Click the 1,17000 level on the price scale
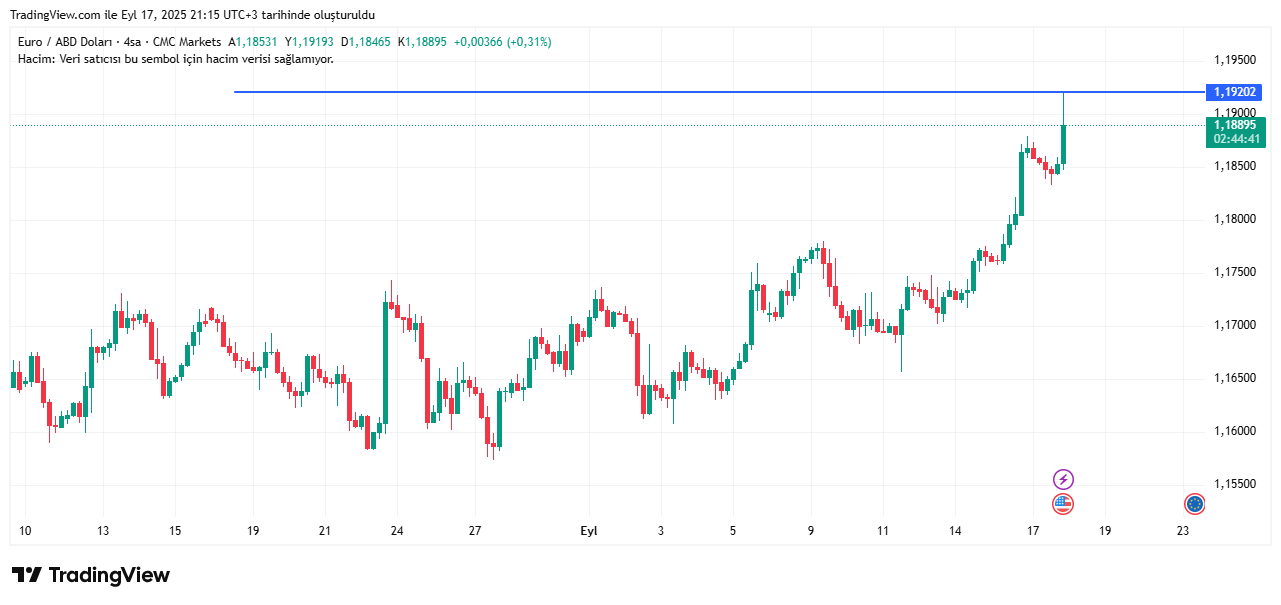The width and height of the screenshot is (1281, 605). pyautogui.click(x=1235, y=325)
